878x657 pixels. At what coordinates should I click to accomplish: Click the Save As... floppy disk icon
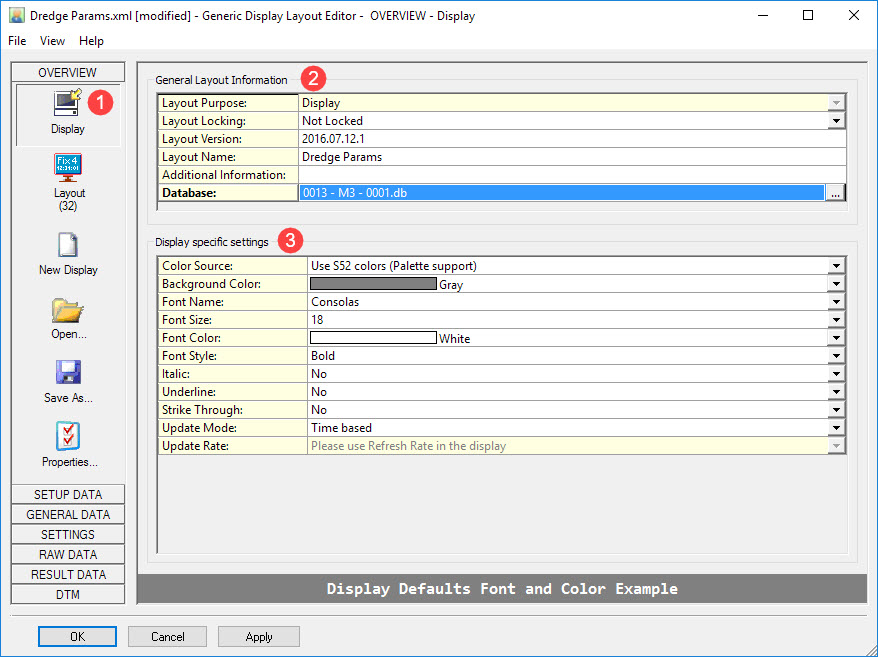pyautogui.click(x=68, y=374)
